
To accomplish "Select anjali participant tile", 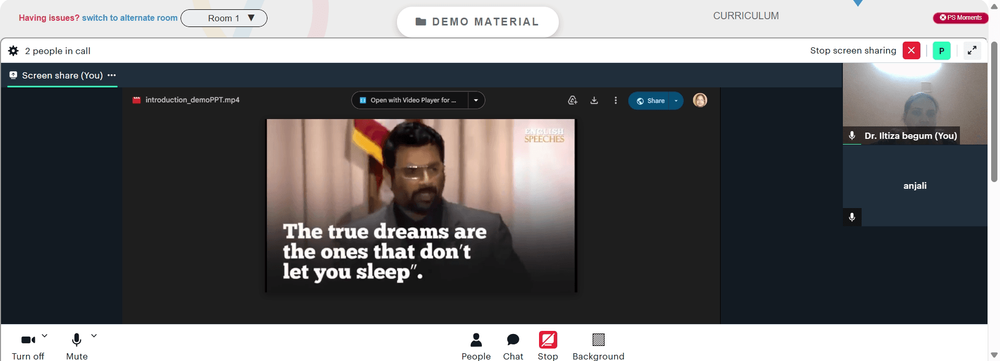I will (x=915, y=186).
